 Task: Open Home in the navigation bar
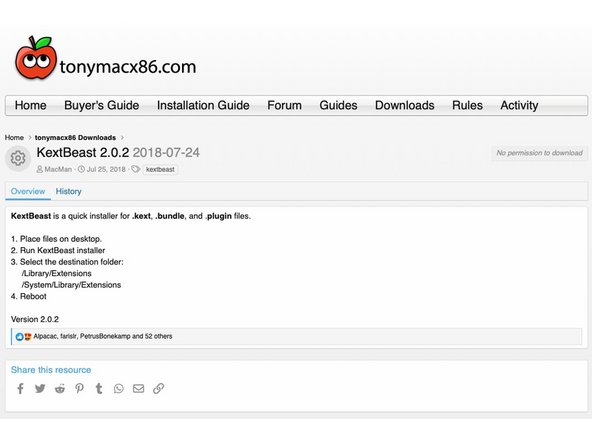31,105
